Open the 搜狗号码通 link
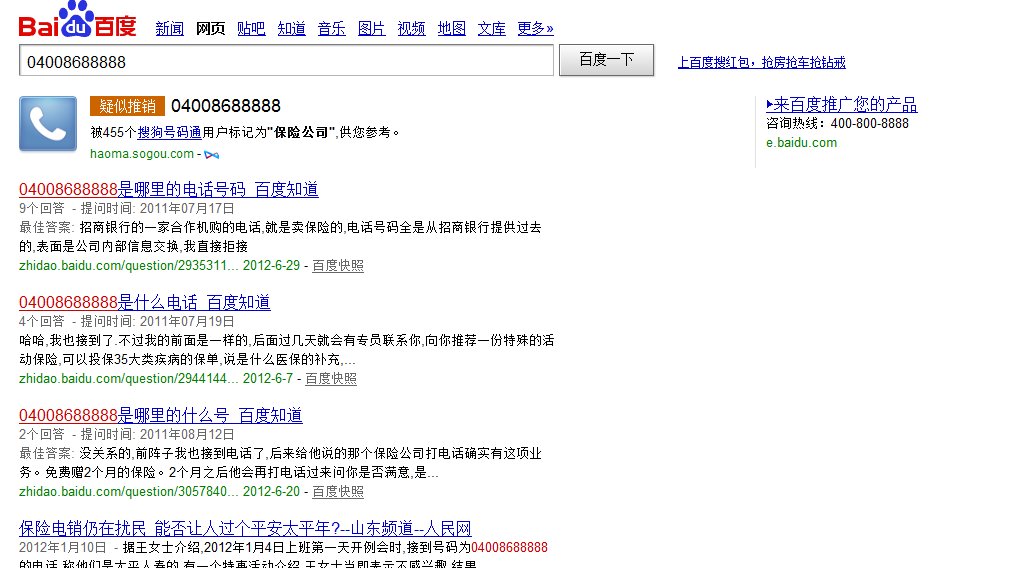Screen dimensions: 1033x568 click(x=169, y=132)
